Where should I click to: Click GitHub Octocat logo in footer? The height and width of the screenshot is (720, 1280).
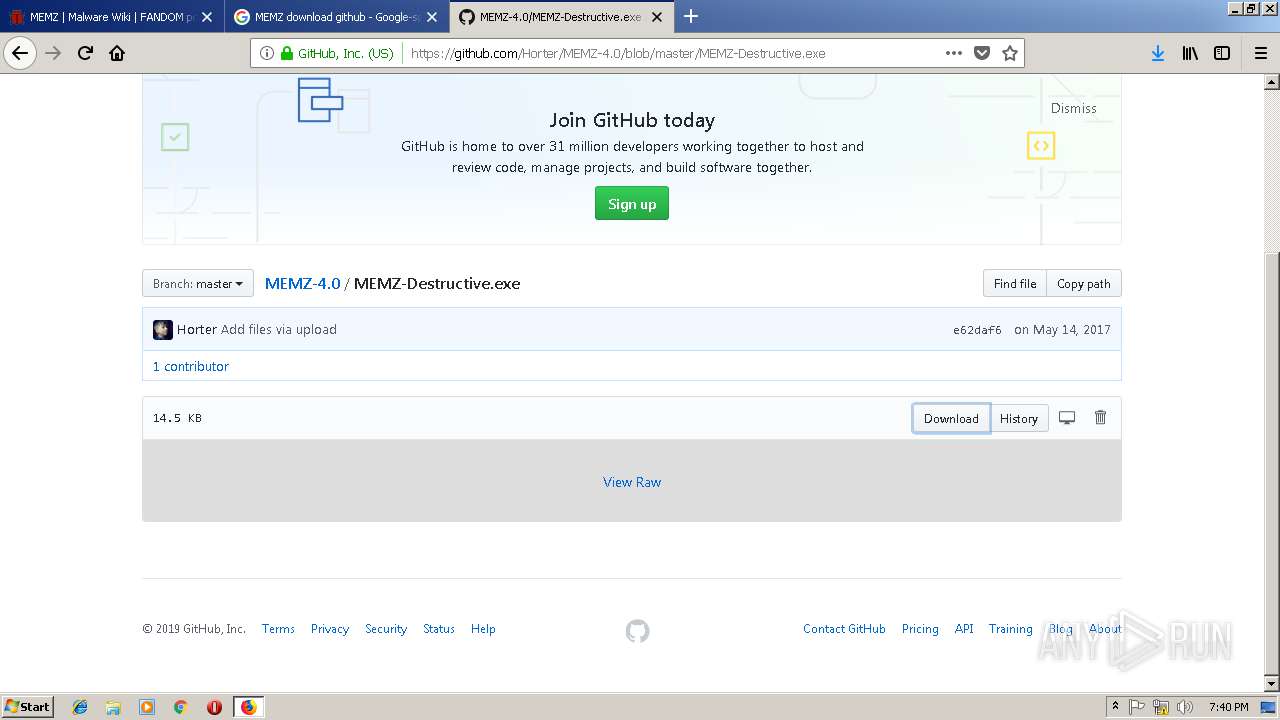coord(637,631)
